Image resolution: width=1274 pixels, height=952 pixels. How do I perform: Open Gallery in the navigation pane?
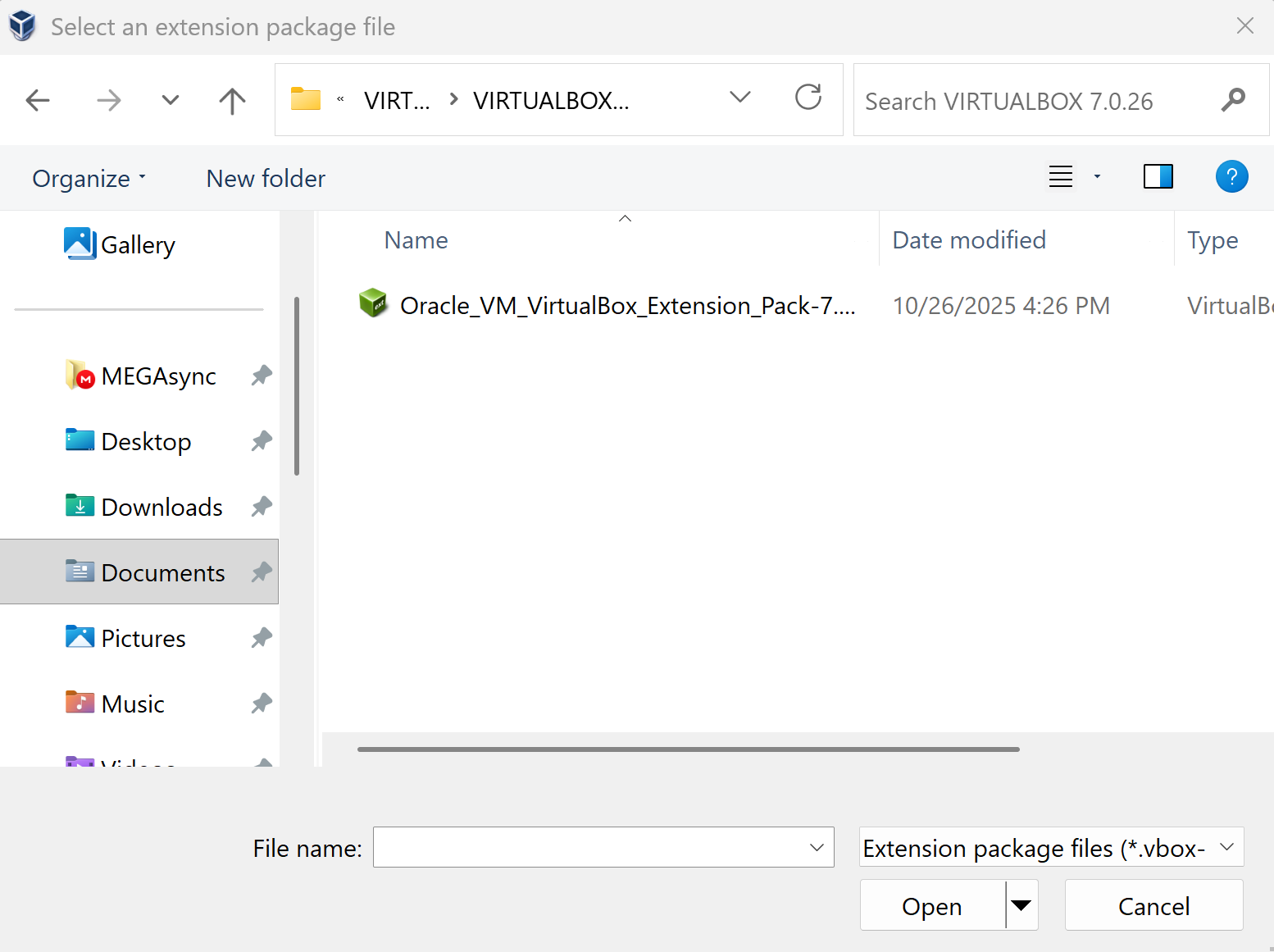point(138,244)
